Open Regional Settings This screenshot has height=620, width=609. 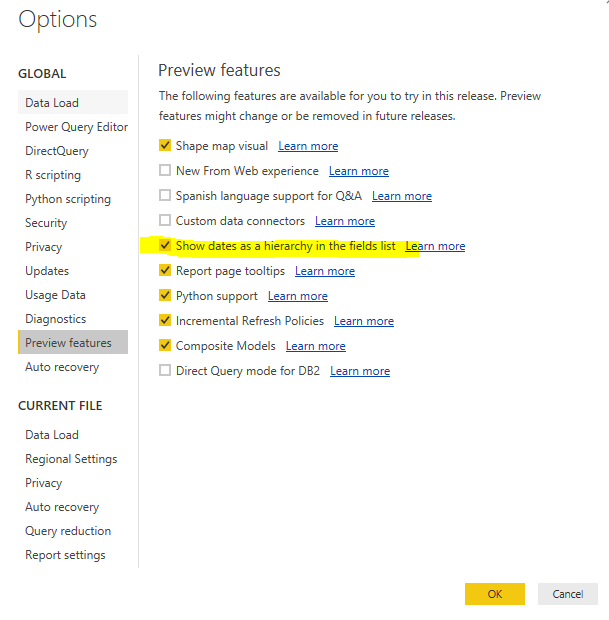coord(73,459)
